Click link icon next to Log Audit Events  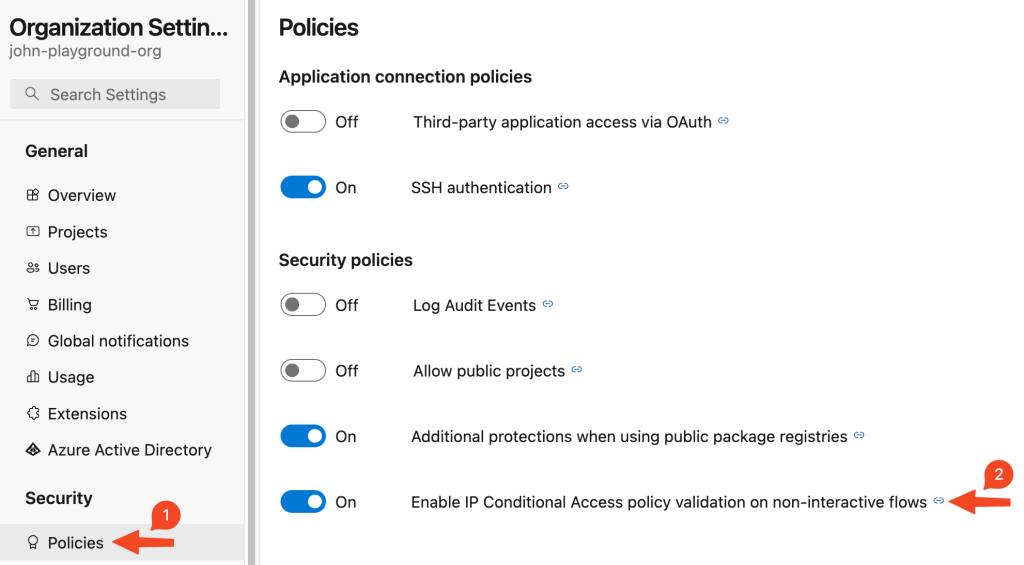[x=548, y=305]
